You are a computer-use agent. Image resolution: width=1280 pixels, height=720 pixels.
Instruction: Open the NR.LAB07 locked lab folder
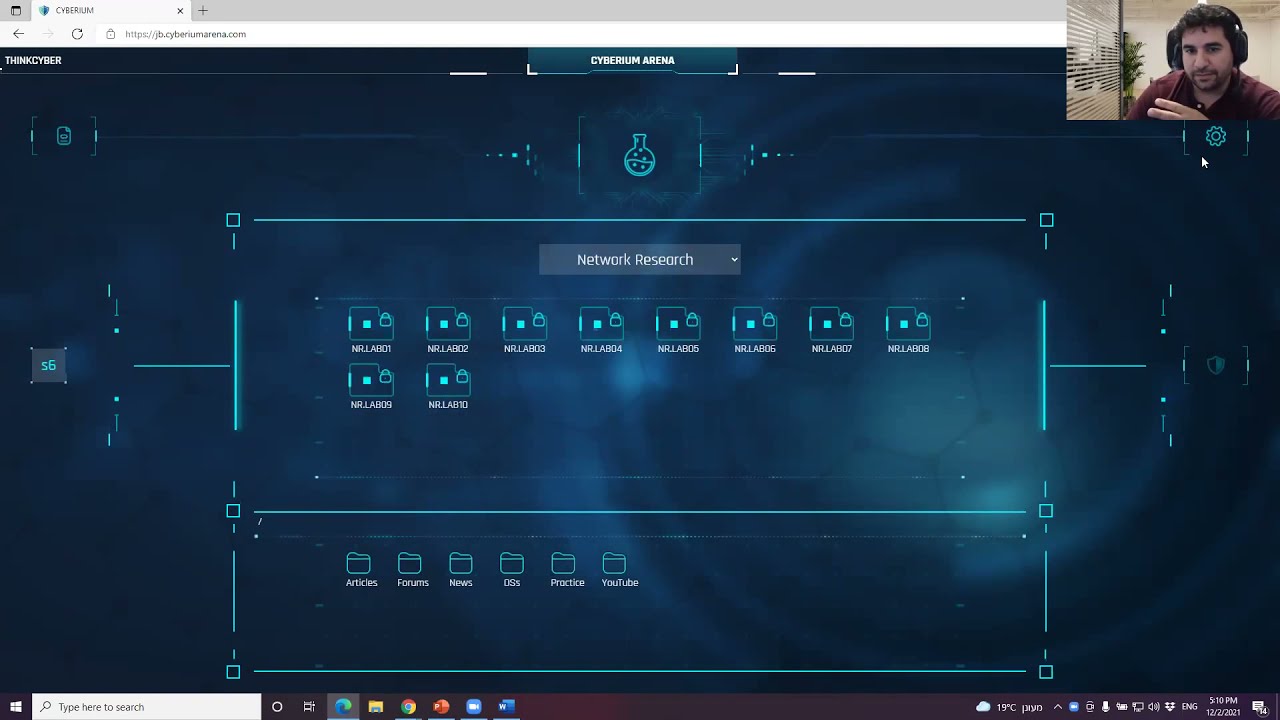[x=831, y=330]
